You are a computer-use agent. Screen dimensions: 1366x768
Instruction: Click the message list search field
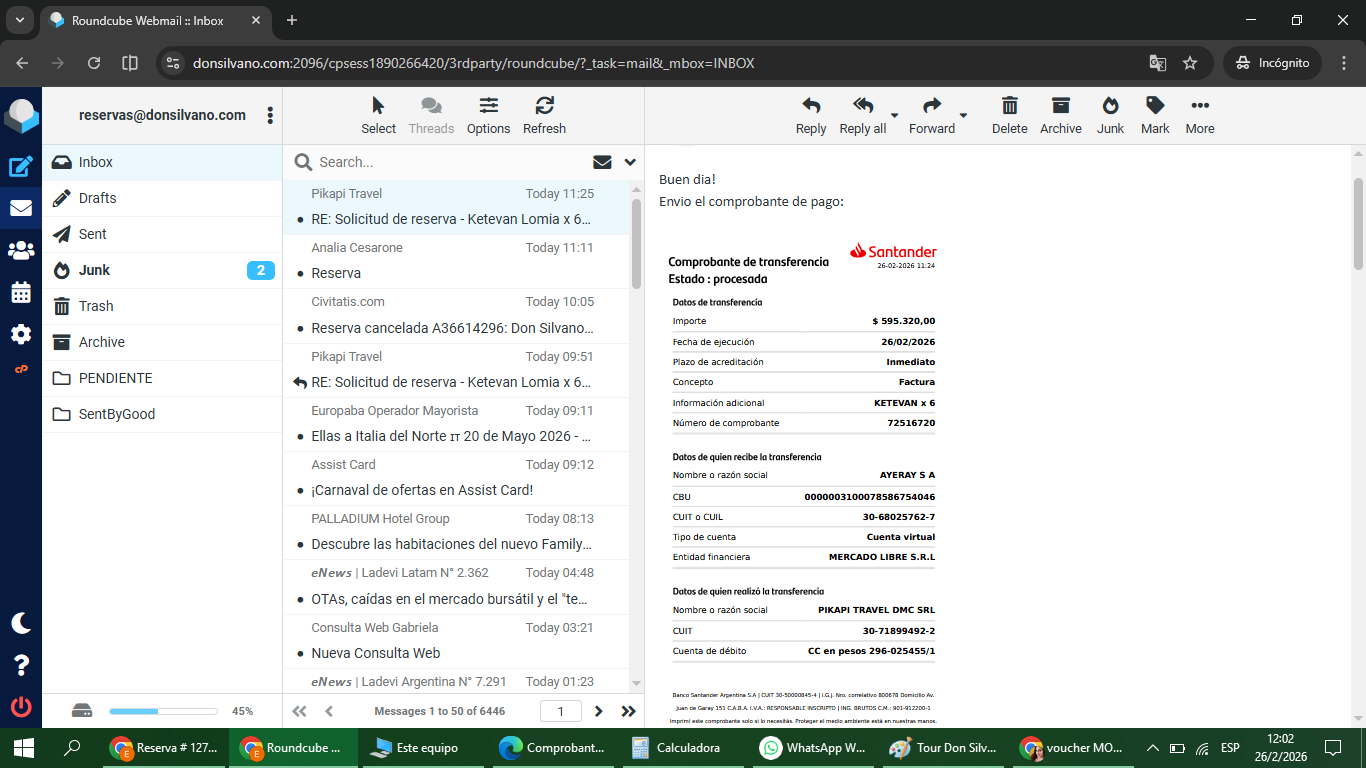450,162
